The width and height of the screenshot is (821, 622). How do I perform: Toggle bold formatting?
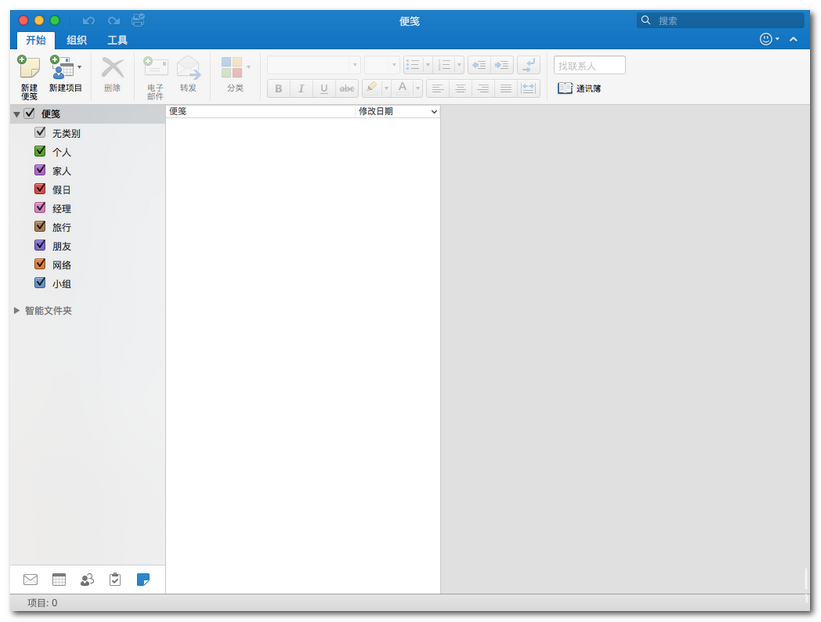279,88
